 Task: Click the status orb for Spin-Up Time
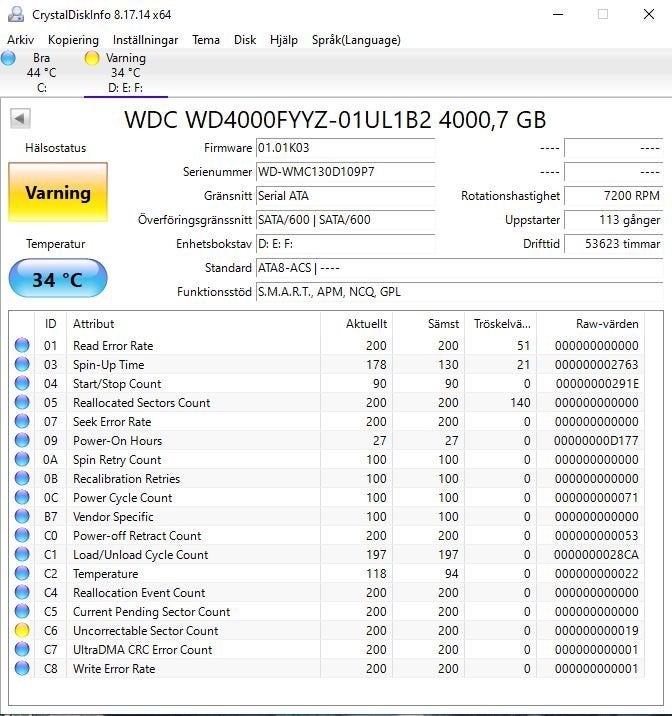(x=22, y=364)
